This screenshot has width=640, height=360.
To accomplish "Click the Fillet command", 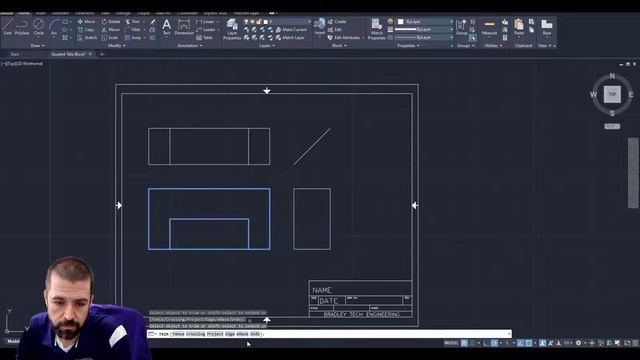I will click(133, 29).
